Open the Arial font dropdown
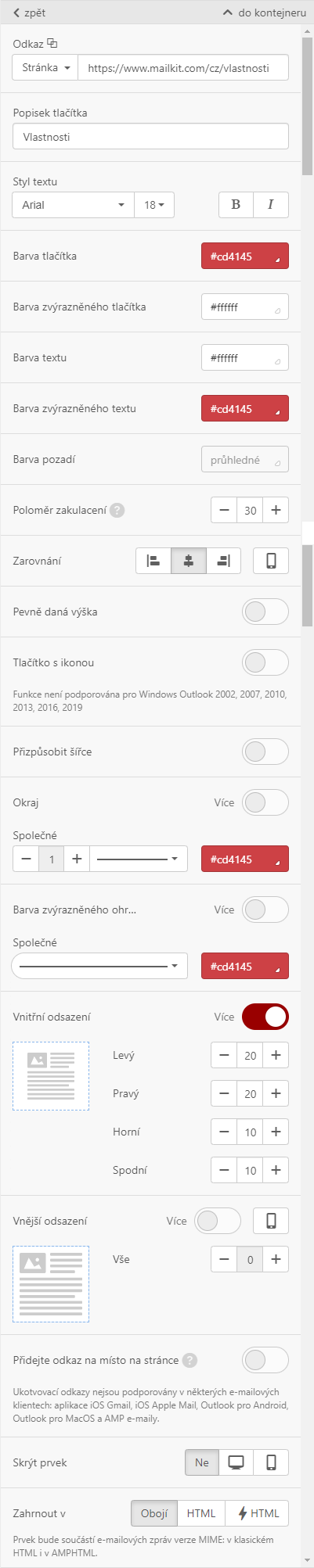 (x=74, y=205)
